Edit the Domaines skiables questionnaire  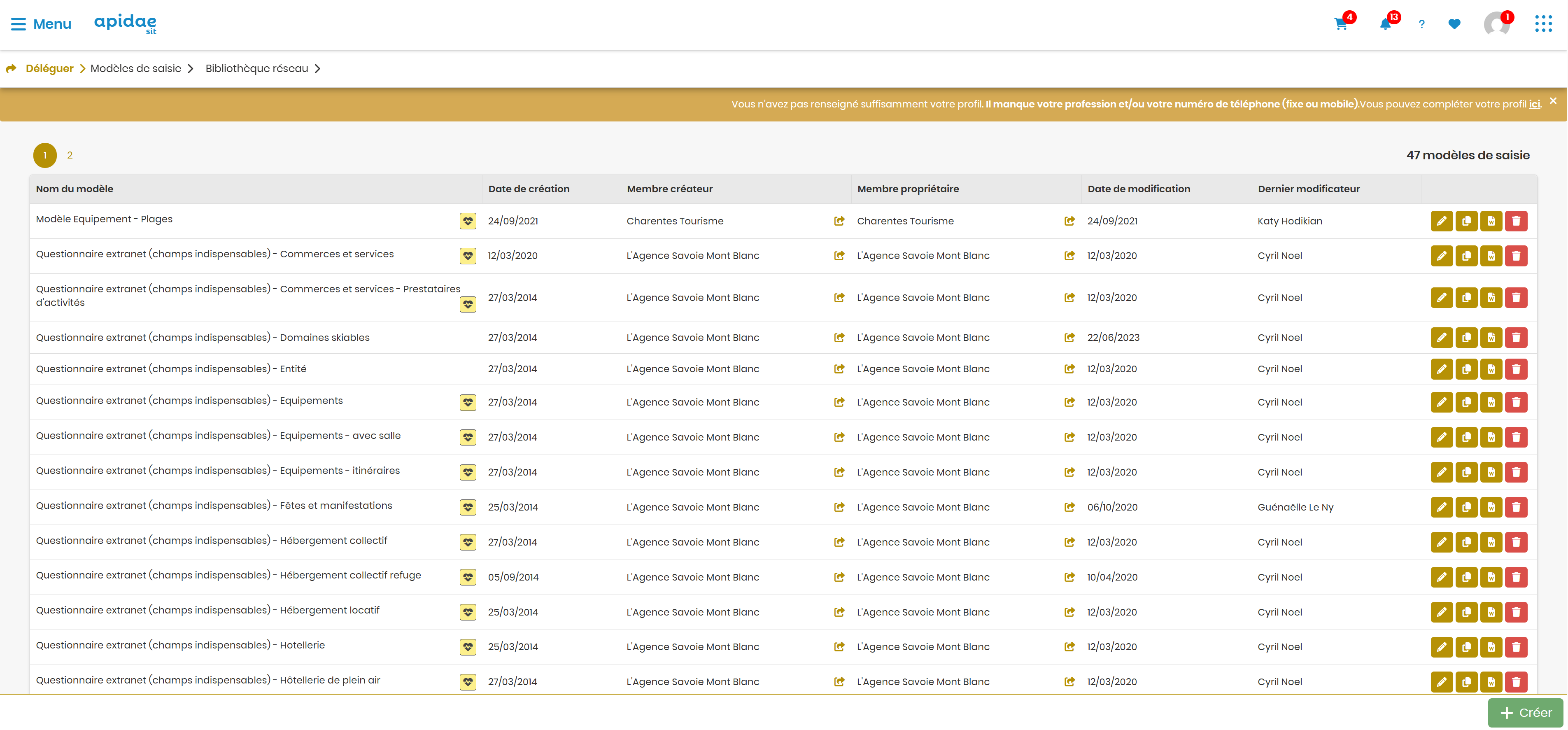click(x=1441, y=337)
